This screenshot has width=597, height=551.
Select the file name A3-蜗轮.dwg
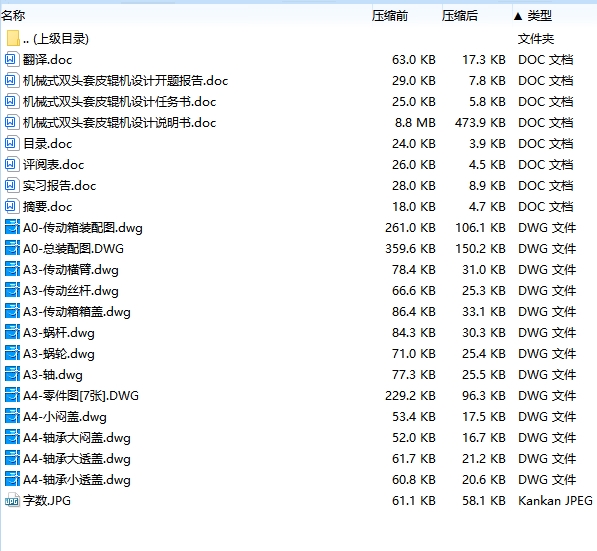pyautogui.click(x=59, y=354)
